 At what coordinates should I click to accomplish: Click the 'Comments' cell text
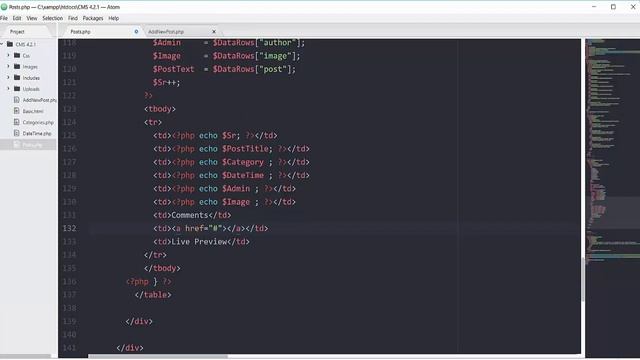click(190, 215)
